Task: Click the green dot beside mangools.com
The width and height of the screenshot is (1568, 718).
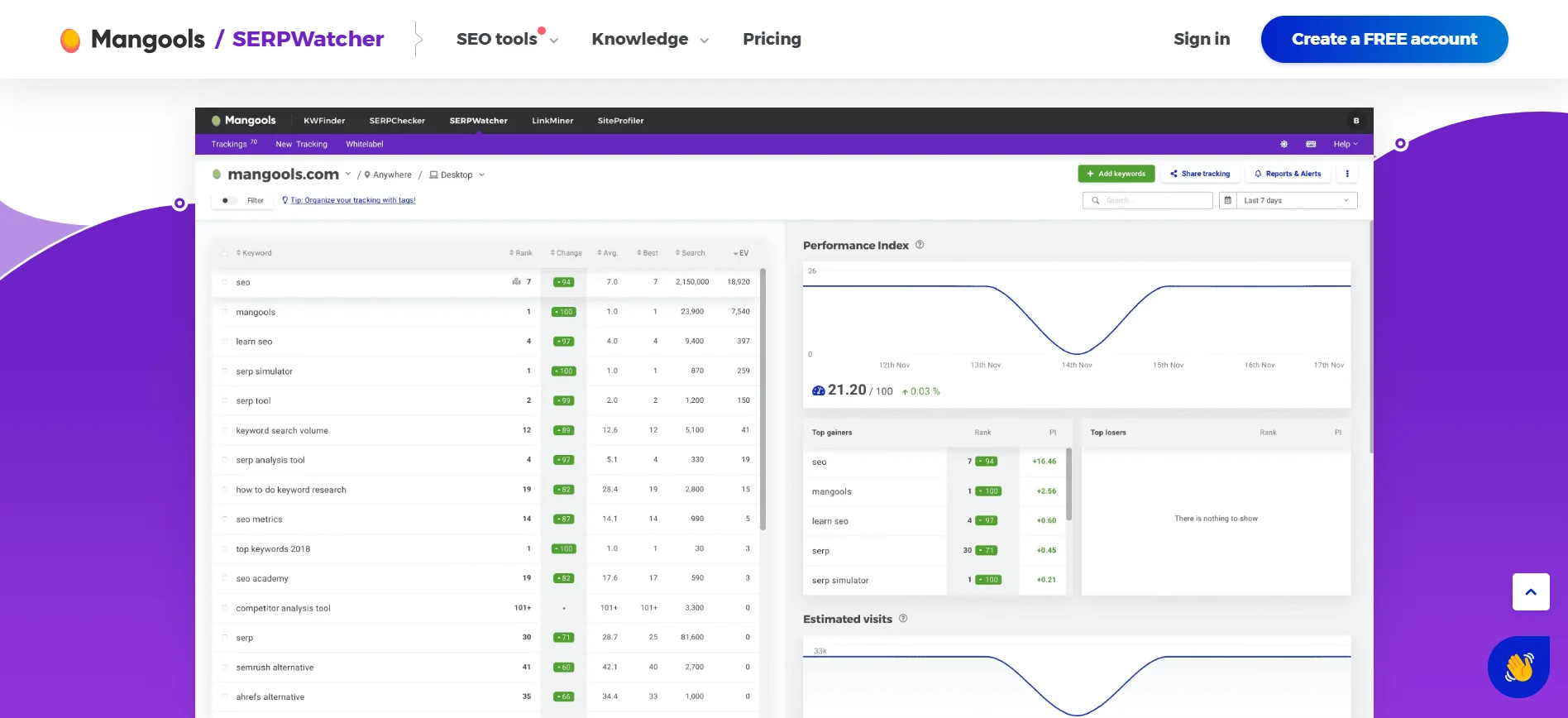Action: click(x=217, y=175)
